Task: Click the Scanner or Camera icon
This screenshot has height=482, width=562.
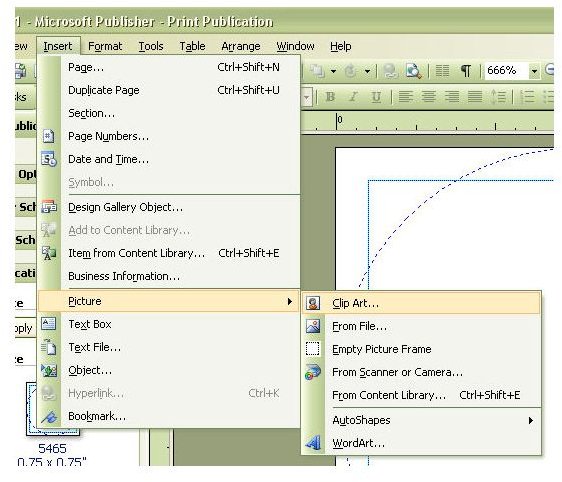Action: (313, 372)
